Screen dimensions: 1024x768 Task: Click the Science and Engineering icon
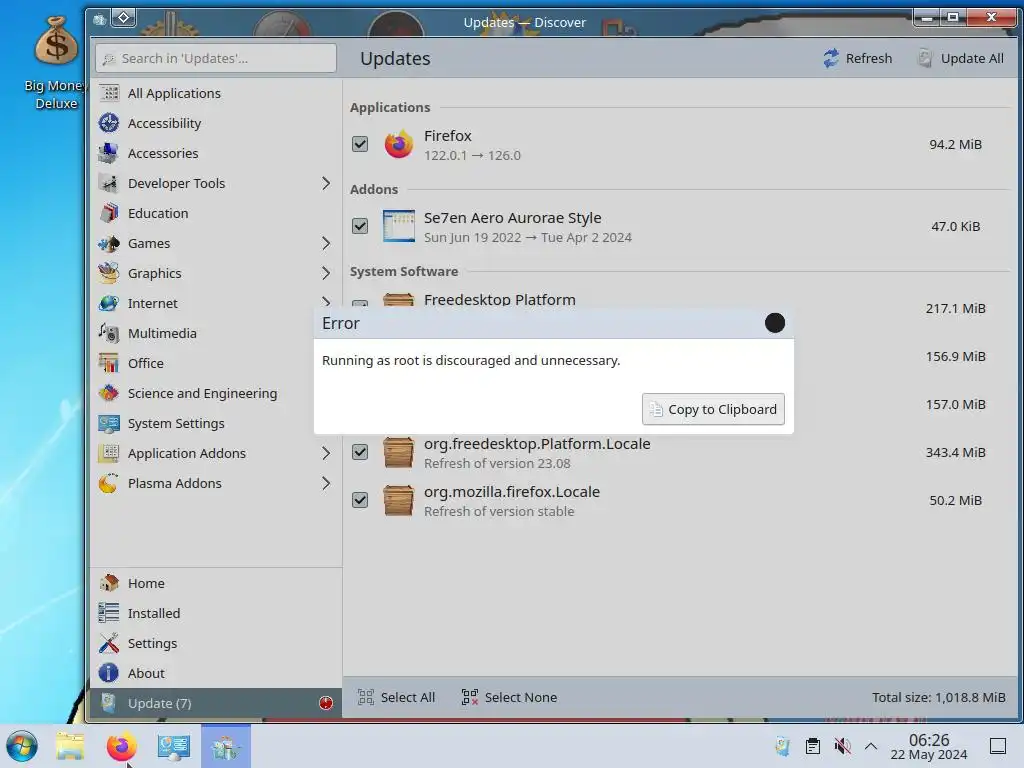(108, 393)
